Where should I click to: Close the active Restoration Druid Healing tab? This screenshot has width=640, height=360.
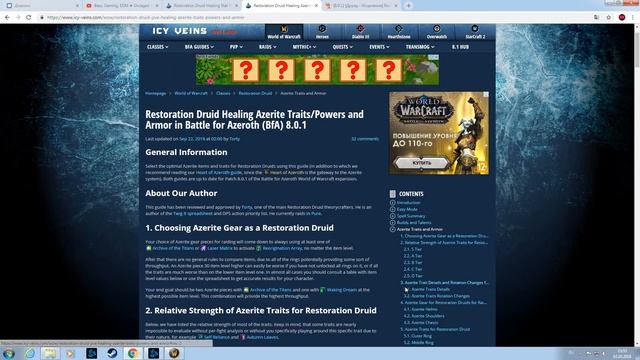(x=316, y=6)
